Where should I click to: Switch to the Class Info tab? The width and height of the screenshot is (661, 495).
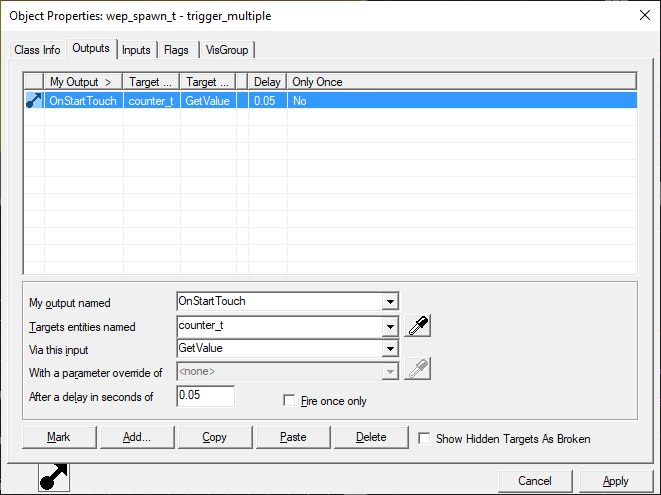point(37,50)
